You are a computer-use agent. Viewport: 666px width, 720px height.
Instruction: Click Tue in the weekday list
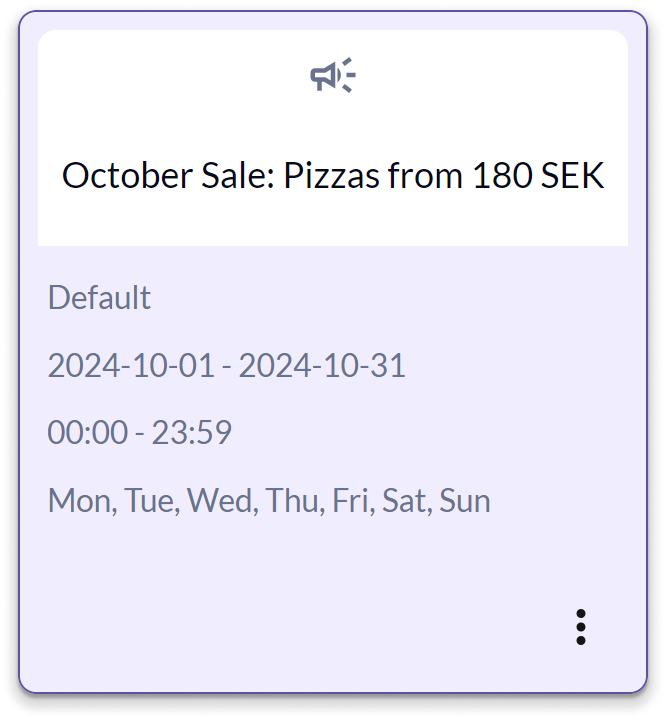pos(151,501)
